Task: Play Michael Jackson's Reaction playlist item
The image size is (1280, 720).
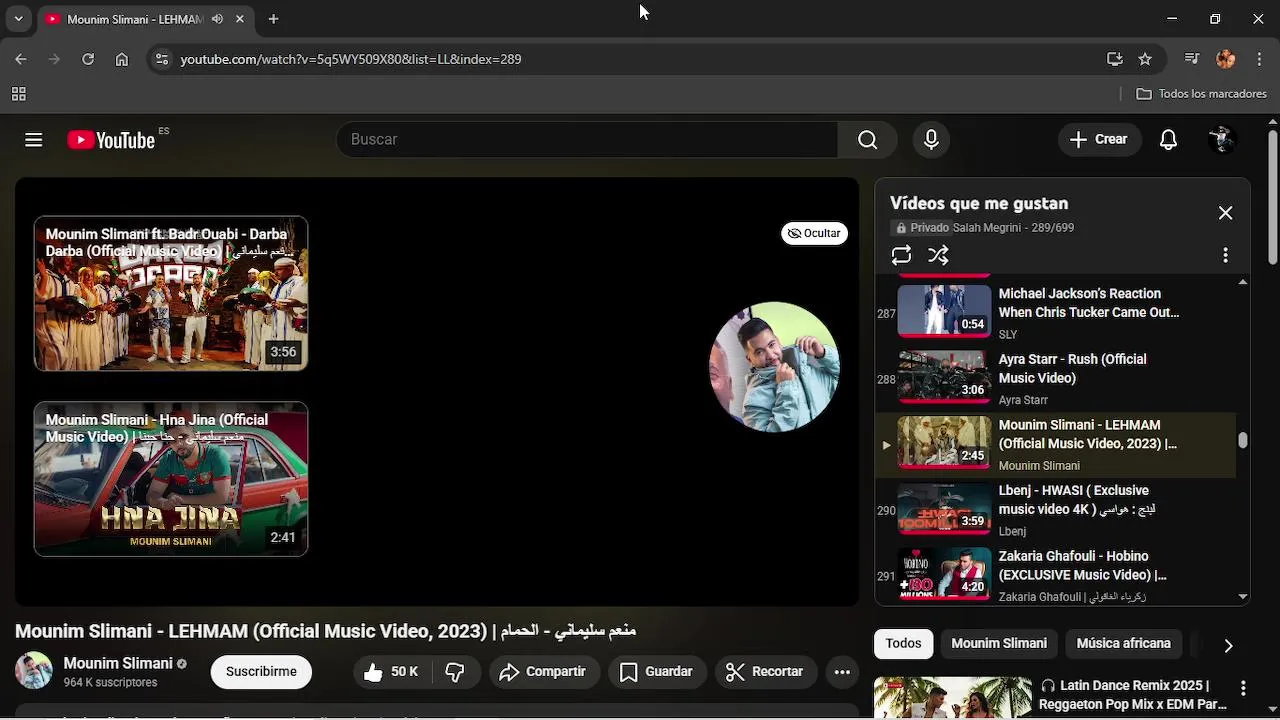Action: coord(1055,312)
